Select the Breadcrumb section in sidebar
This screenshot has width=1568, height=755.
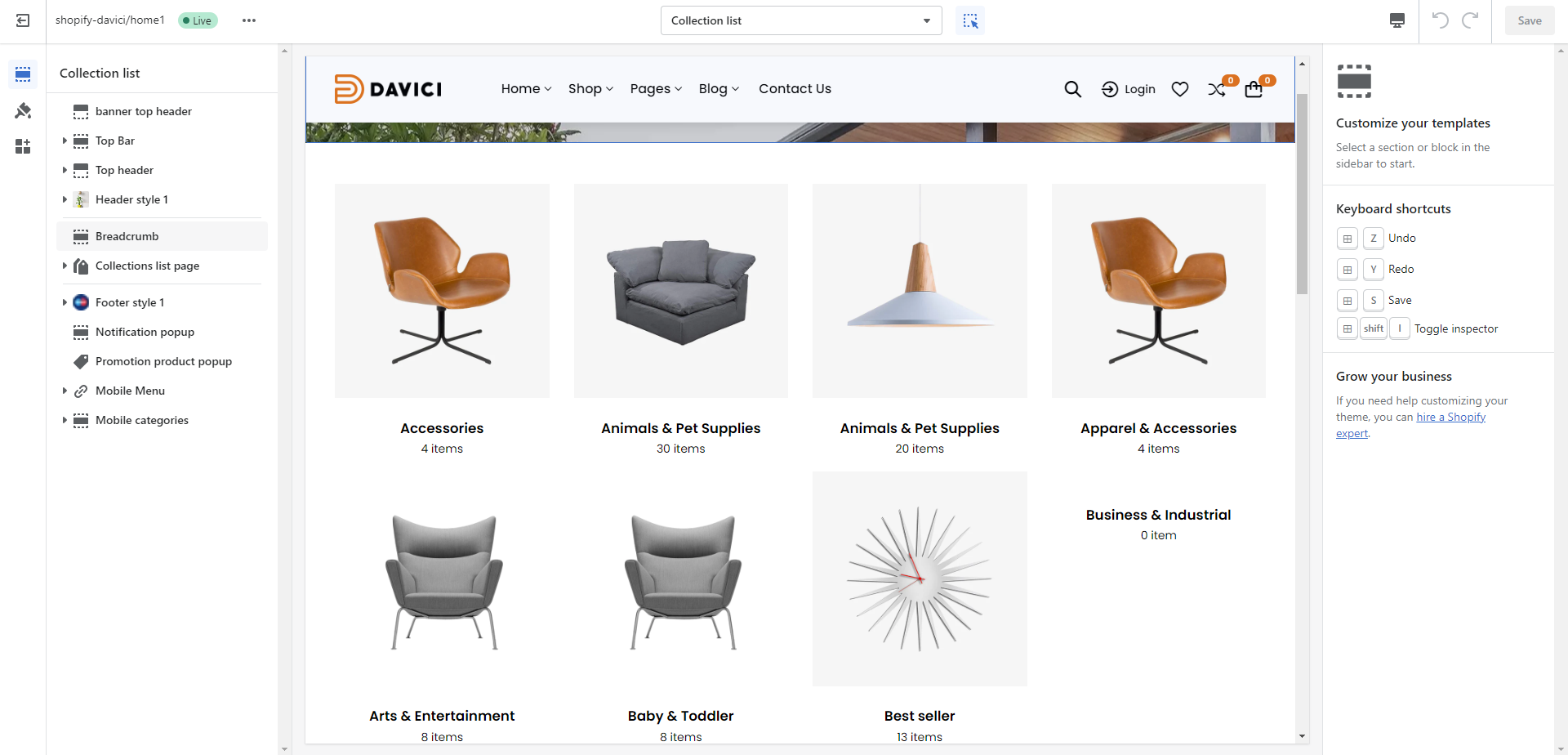127,236
